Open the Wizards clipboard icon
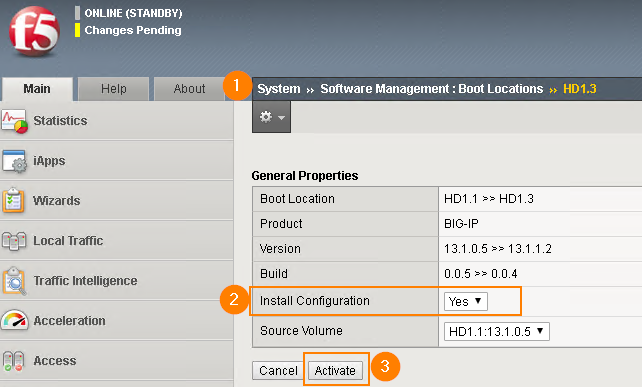Image resolution: width=642 pixels, height=387 pixels. point(13,201)
